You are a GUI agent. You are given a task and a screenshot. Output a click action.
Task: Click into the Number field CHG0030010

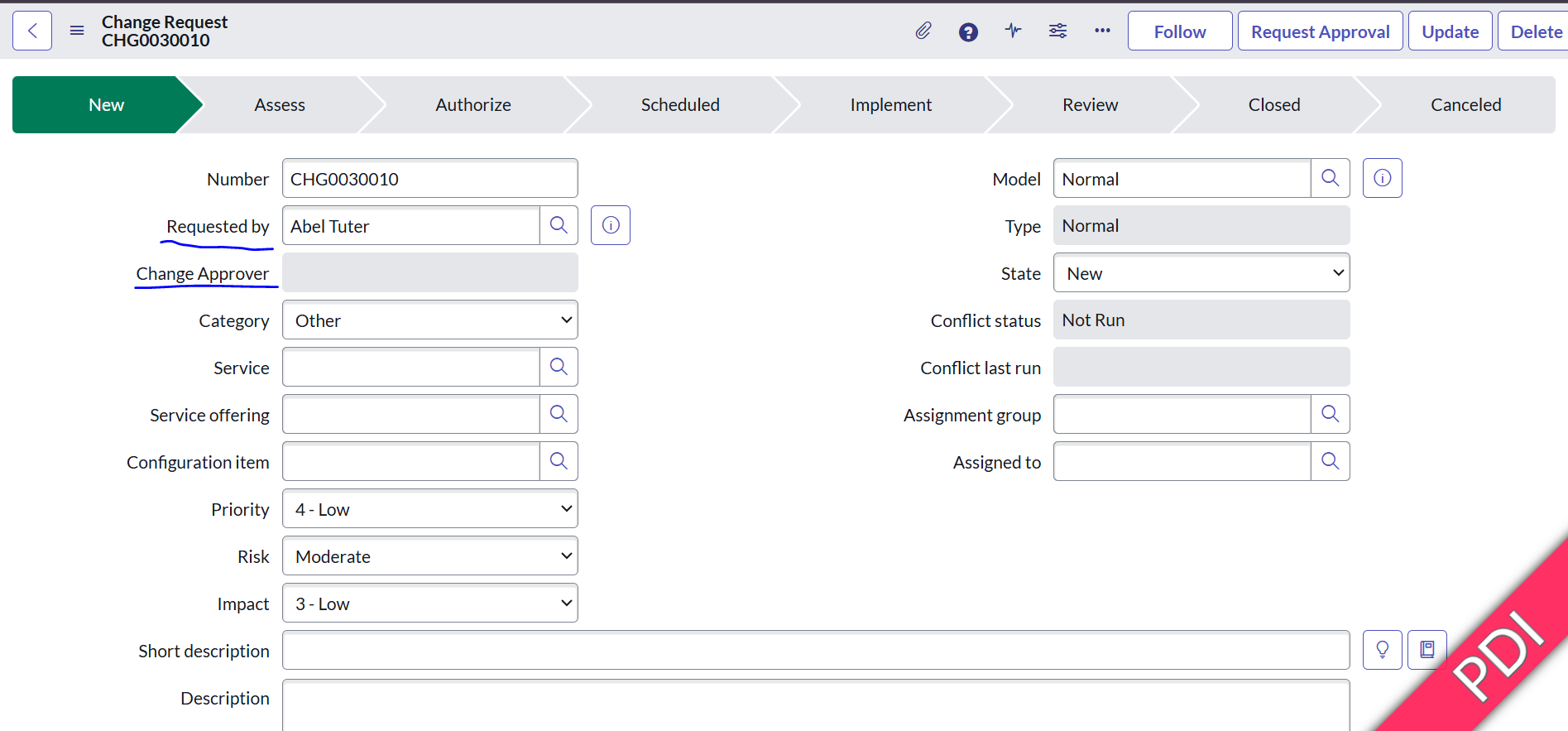click(x=430, y=178)
